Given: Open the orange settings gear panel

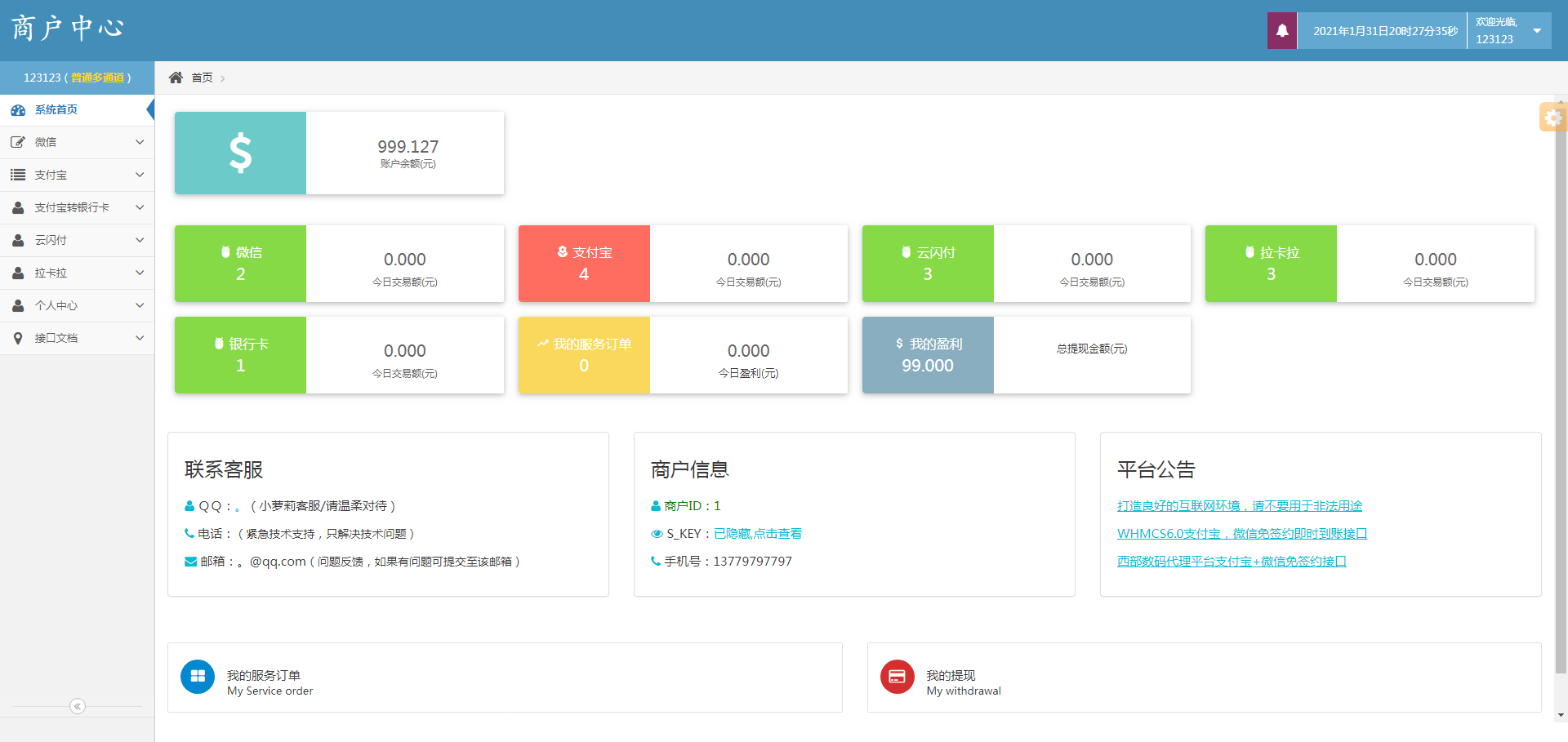Looking at the screenshot, I should [x=1552, y=118].
